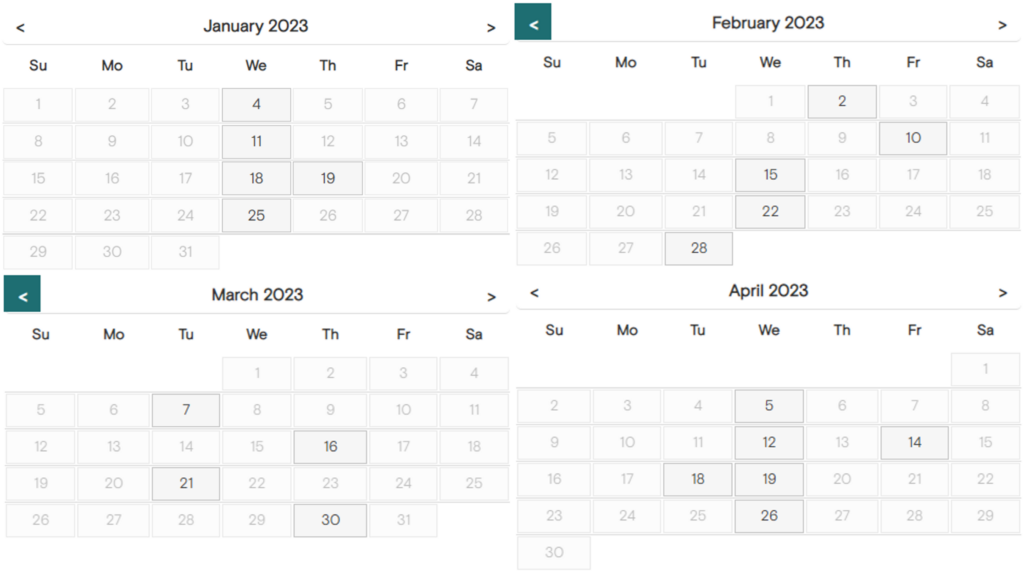The height and width of the screenshot is (573, 1024).
Task: Go to previous month from January 2023
Action: pyautogui.click(x=20, y=27)
